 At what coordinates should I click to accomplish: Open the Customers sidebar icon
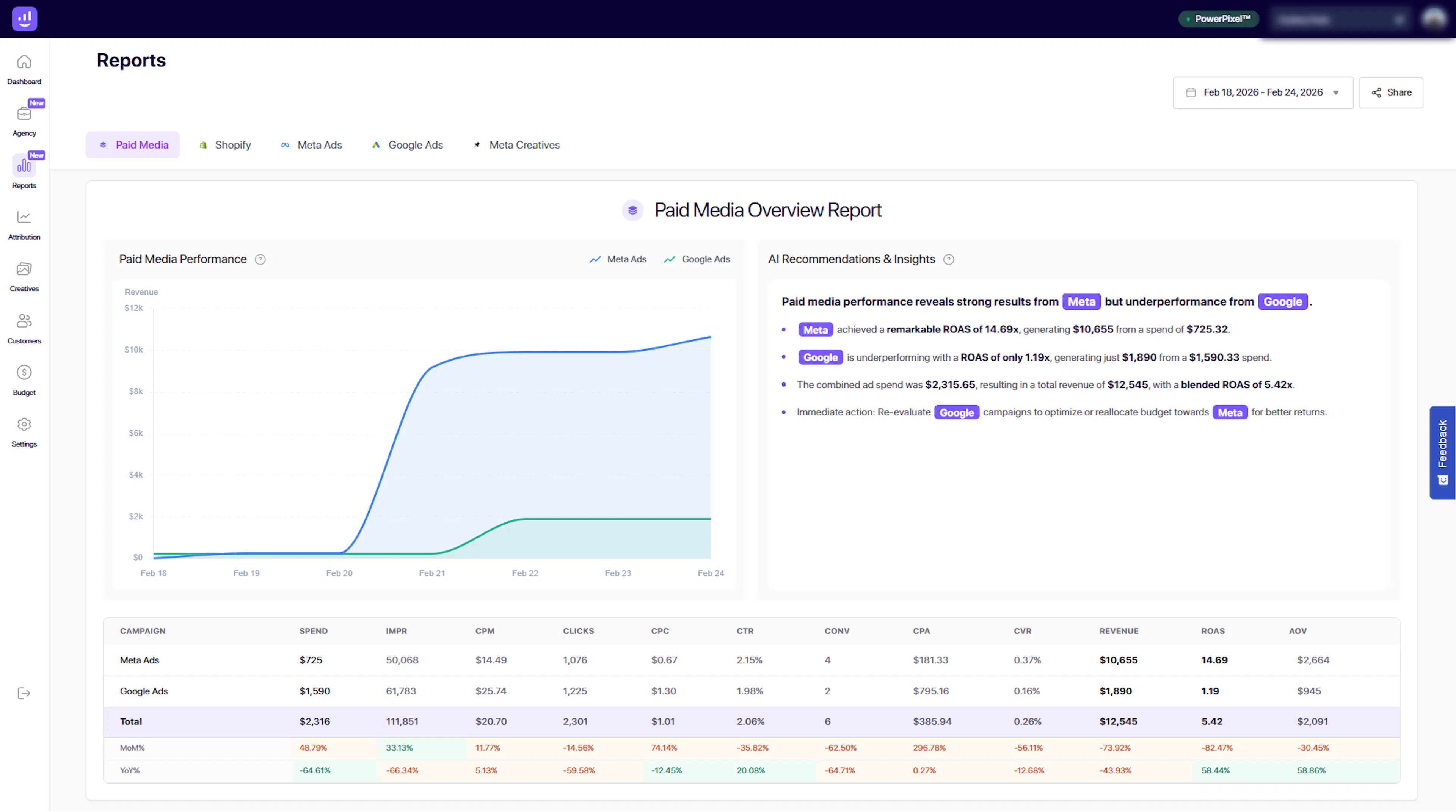pyautogui.click(x=24, y=321)
